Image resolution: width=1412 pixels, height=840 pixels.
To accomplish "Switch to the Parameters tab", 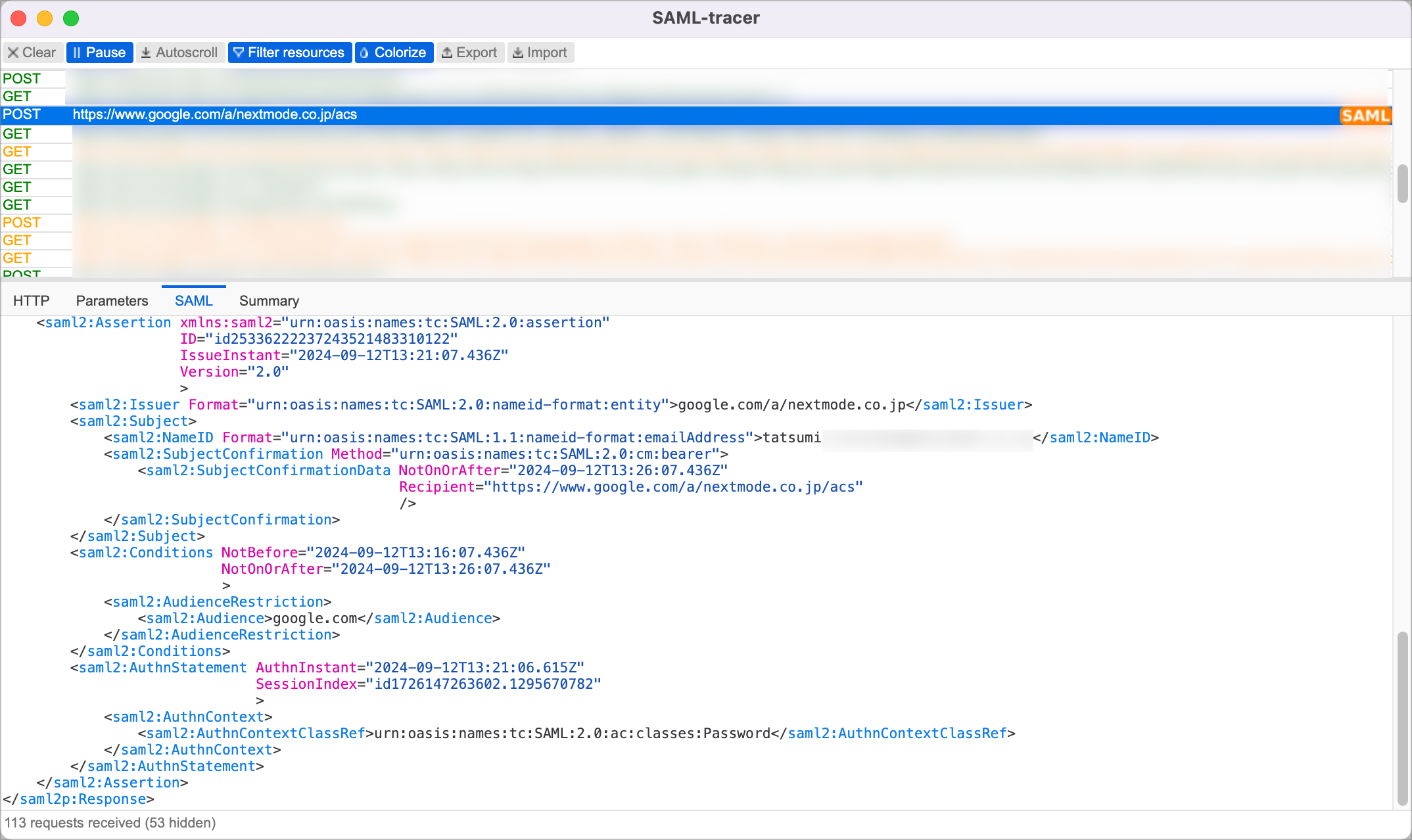I will [x=111, y=300].
